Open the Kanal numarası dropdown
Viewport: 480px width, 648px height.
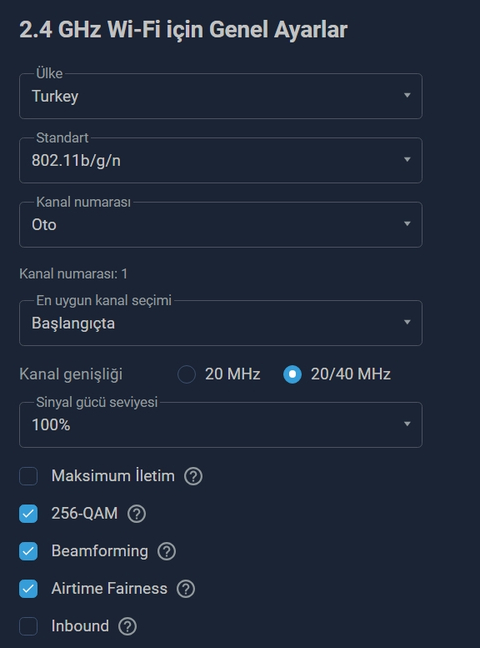(x=221, y=224)
